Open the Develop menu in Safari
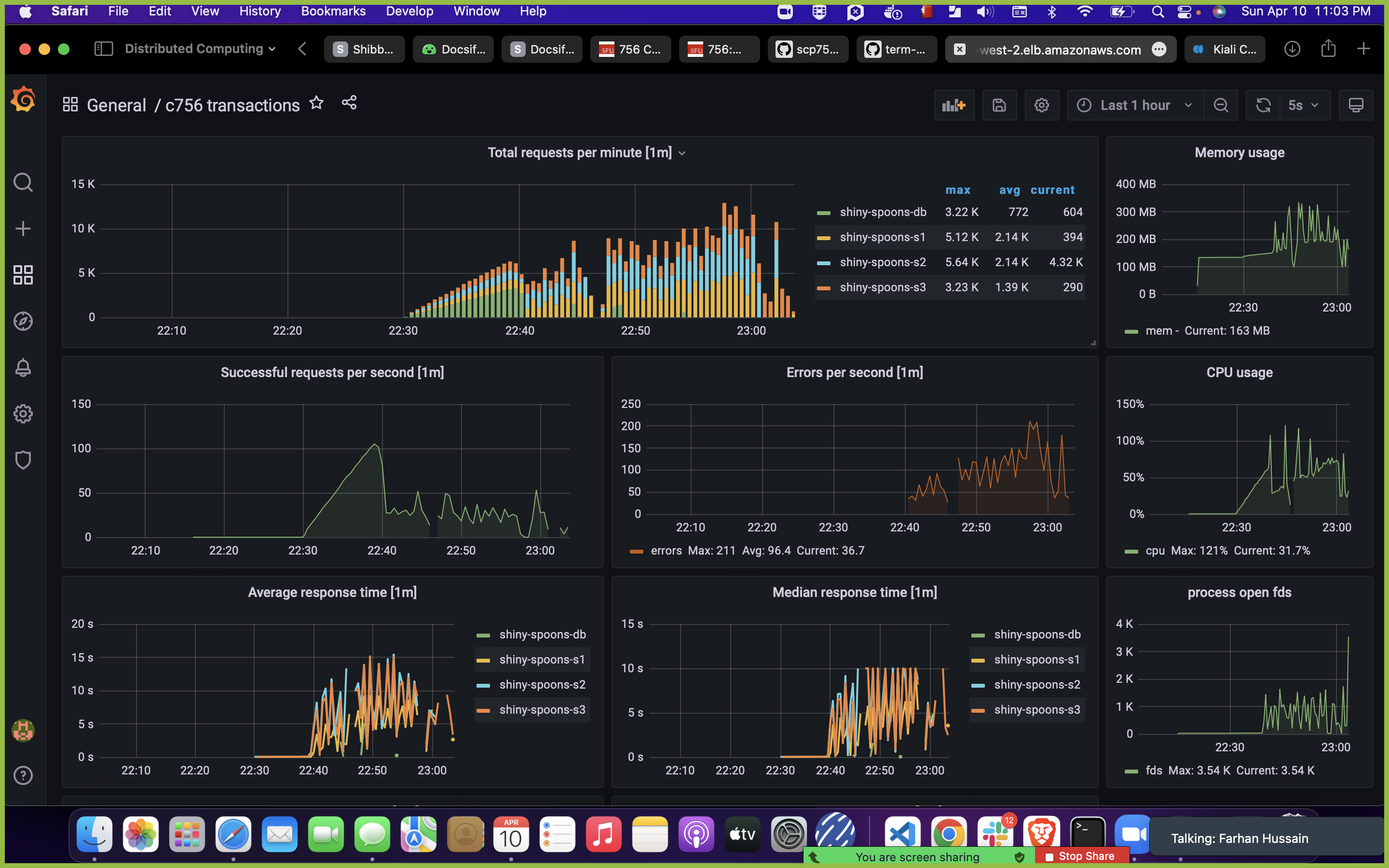 coord(409,11)
